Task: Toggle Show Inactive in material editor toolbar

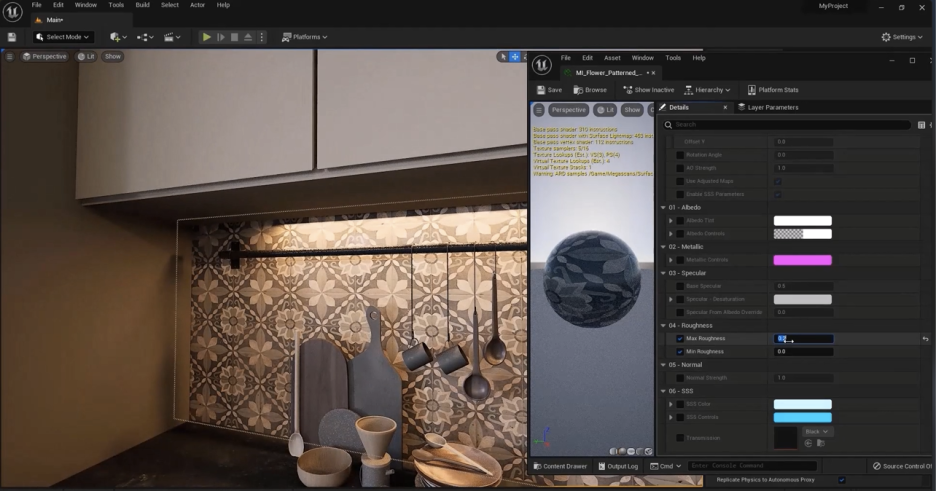Action: [x=648, y=90]
